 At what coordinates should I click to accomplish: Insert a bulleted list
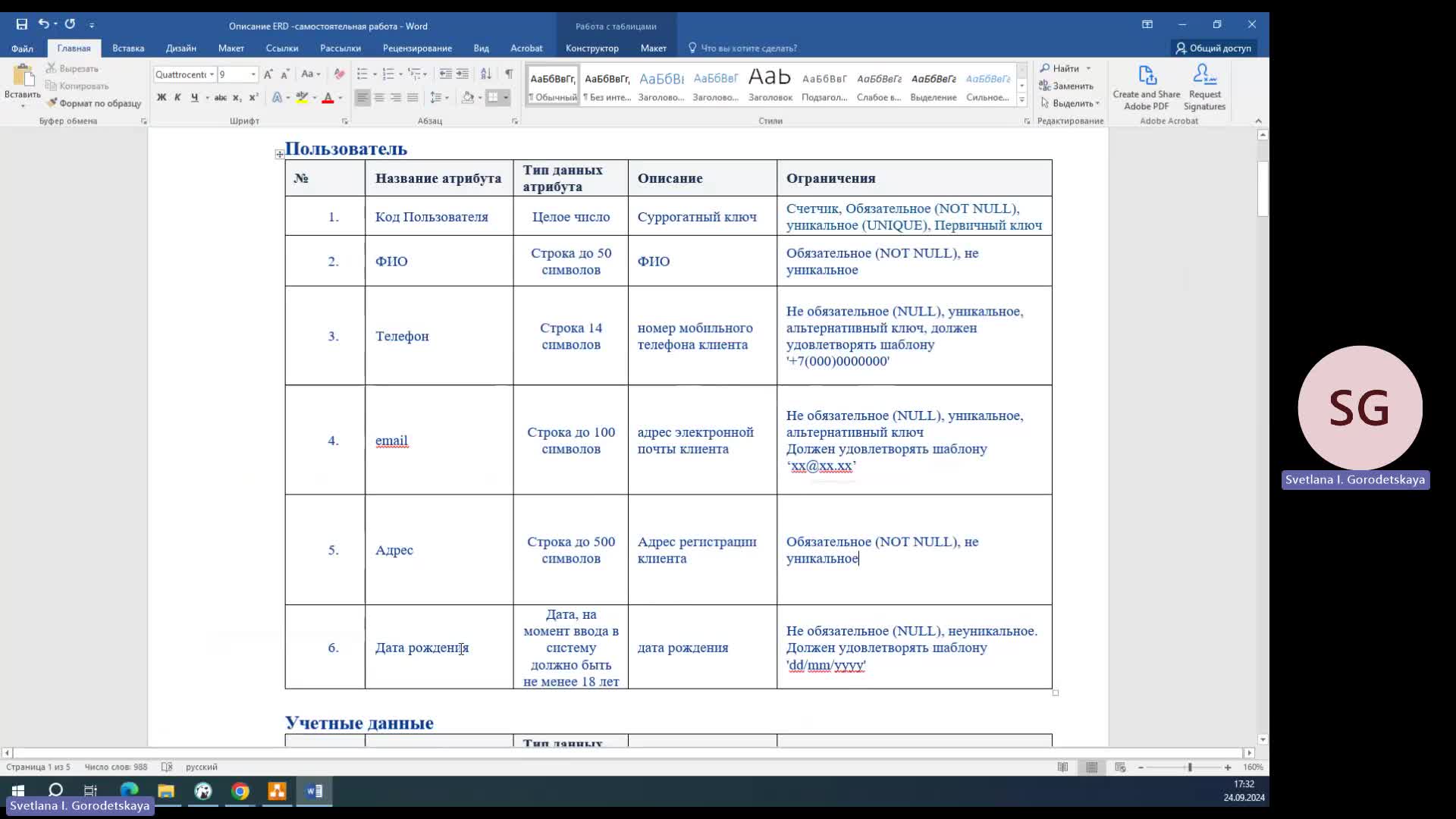point(362,74)
